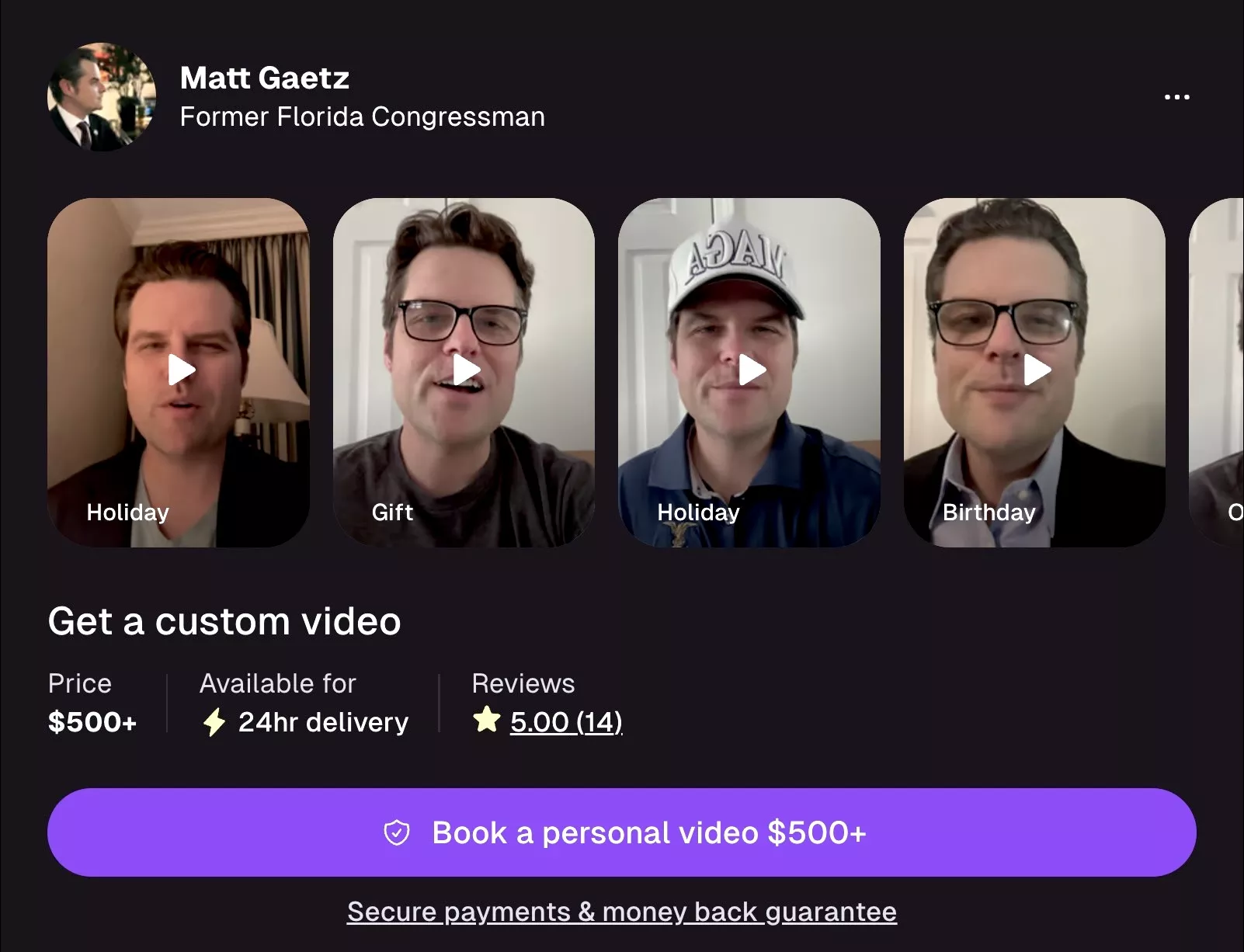Screen dimensions: 1244x952
Task: Open the 5.00 (14) reviews link
Action: coord(566,722)
